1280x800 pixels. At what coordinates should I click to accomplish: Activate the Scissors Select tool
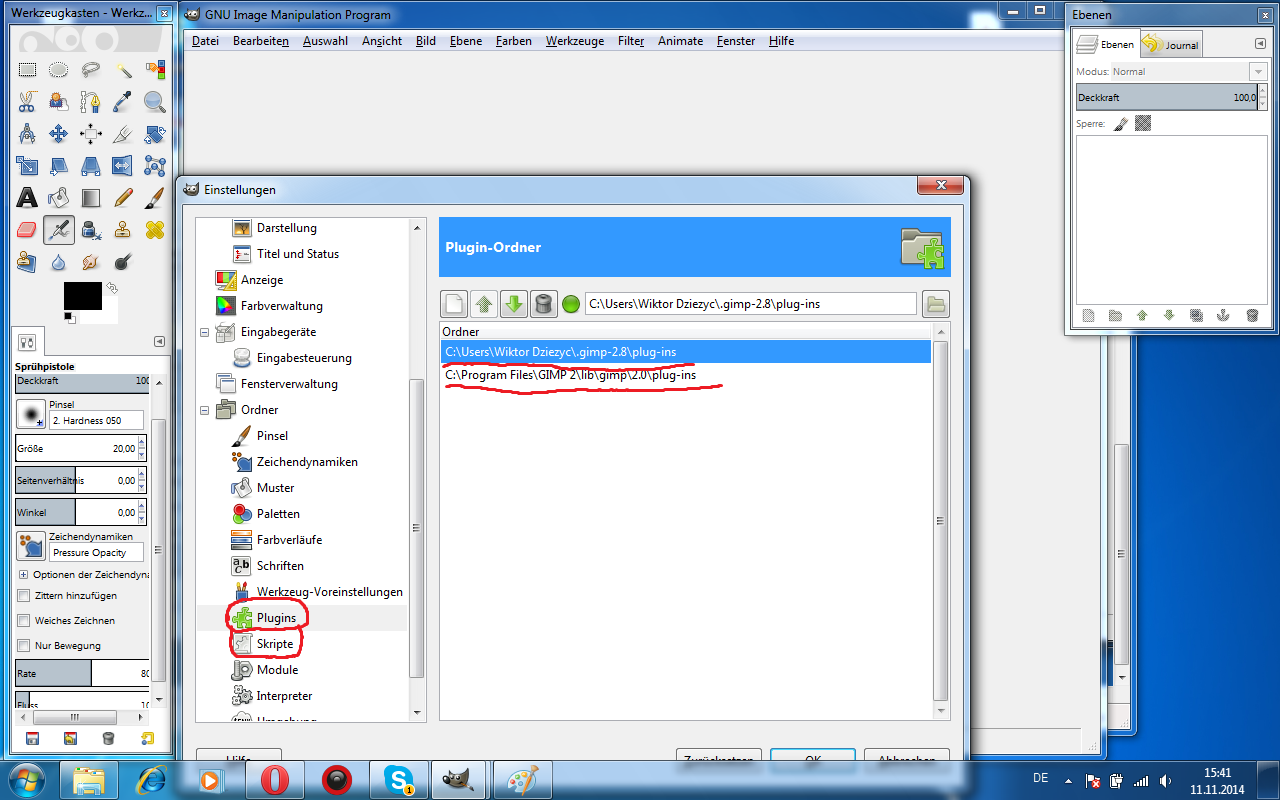point(27,102)
